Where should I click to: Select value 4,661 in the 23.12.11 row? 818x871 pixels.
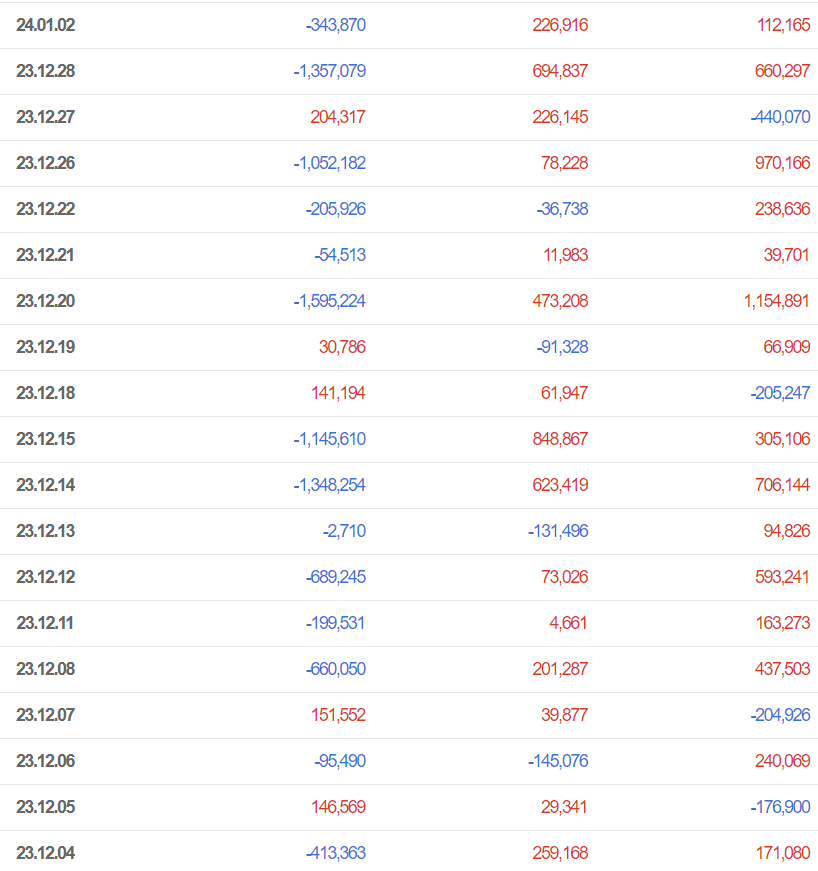point(568,623)
